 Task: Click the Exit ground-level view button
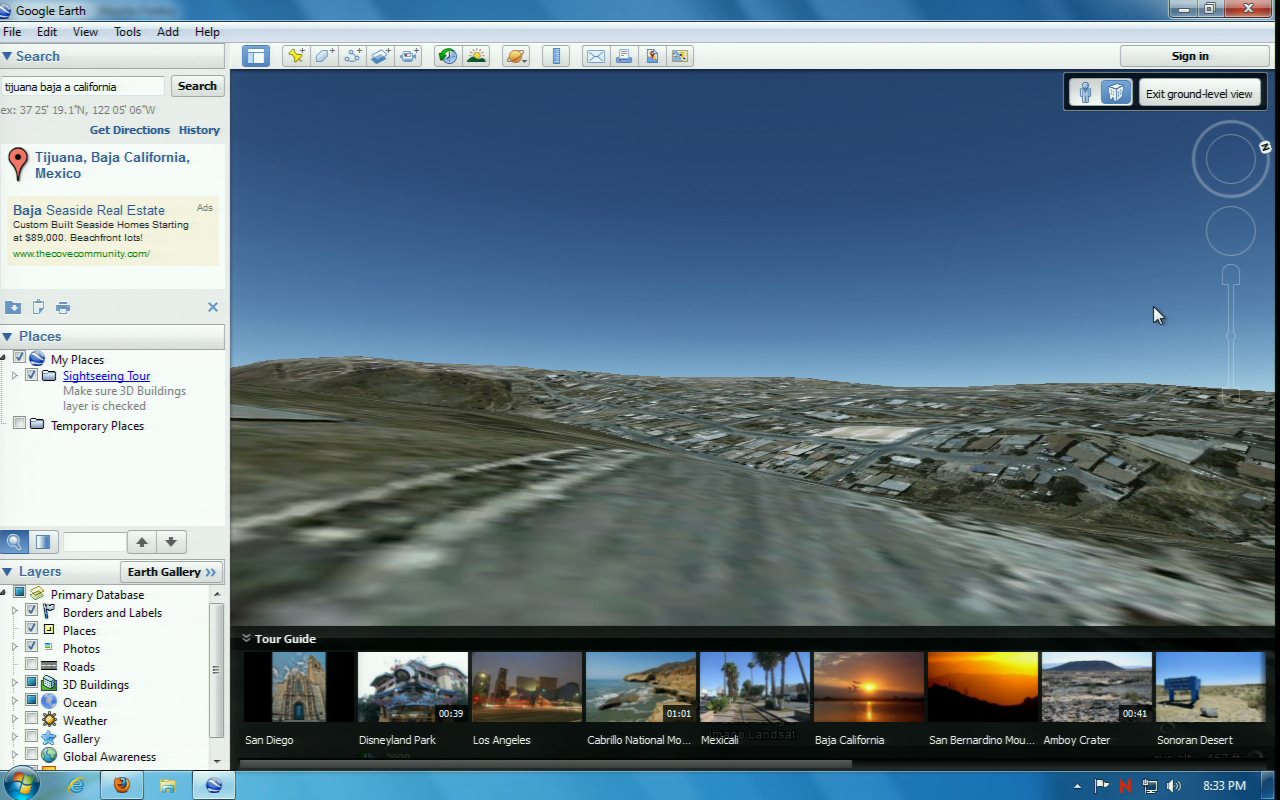1198,94
